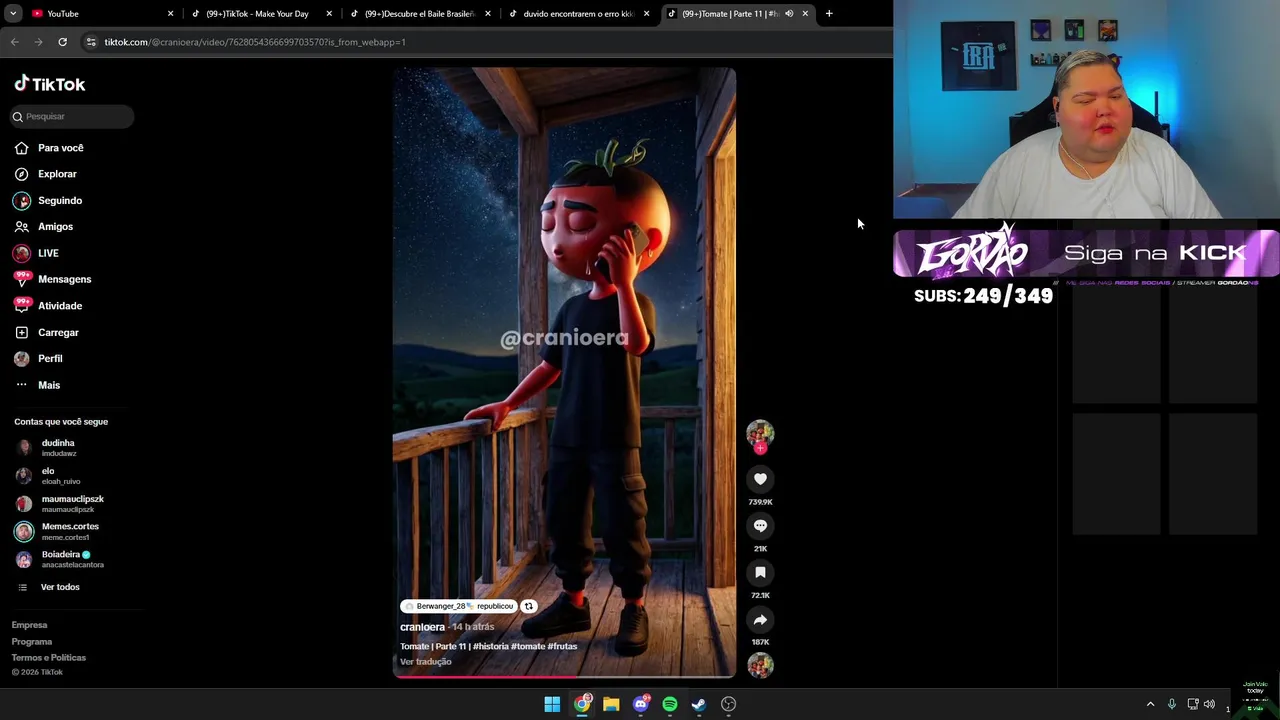Image resolution: width=1280 pixels, height=720 pixels.
Task: Toggle repost with the circular arrows icon
Action: coord(529,606)
